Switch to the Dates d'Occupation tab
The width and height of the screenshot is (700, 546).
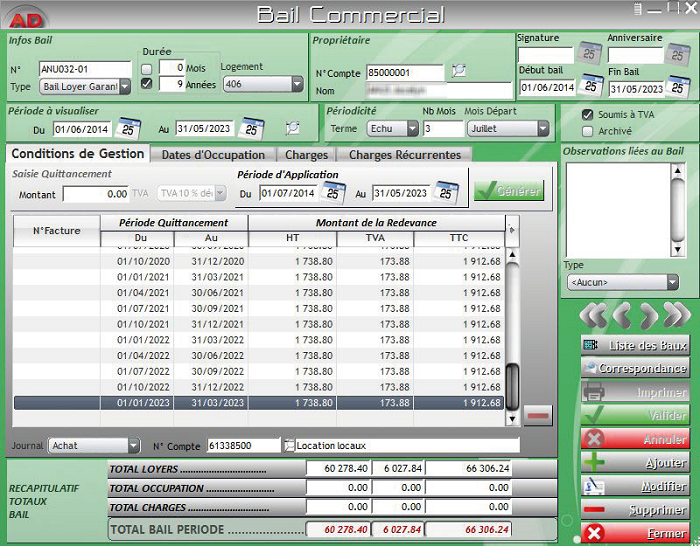click(213, 155)
